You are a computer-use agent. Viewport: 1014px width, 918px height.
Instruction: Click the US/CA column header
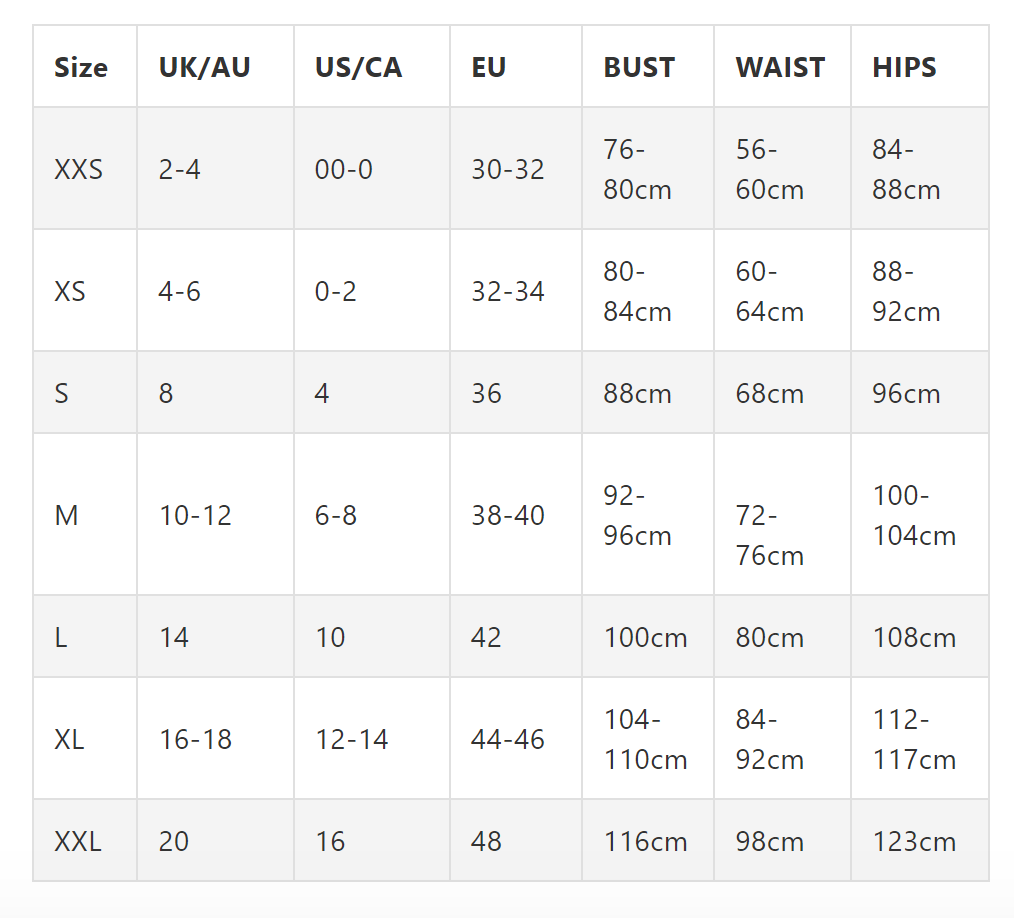point(358,68)
